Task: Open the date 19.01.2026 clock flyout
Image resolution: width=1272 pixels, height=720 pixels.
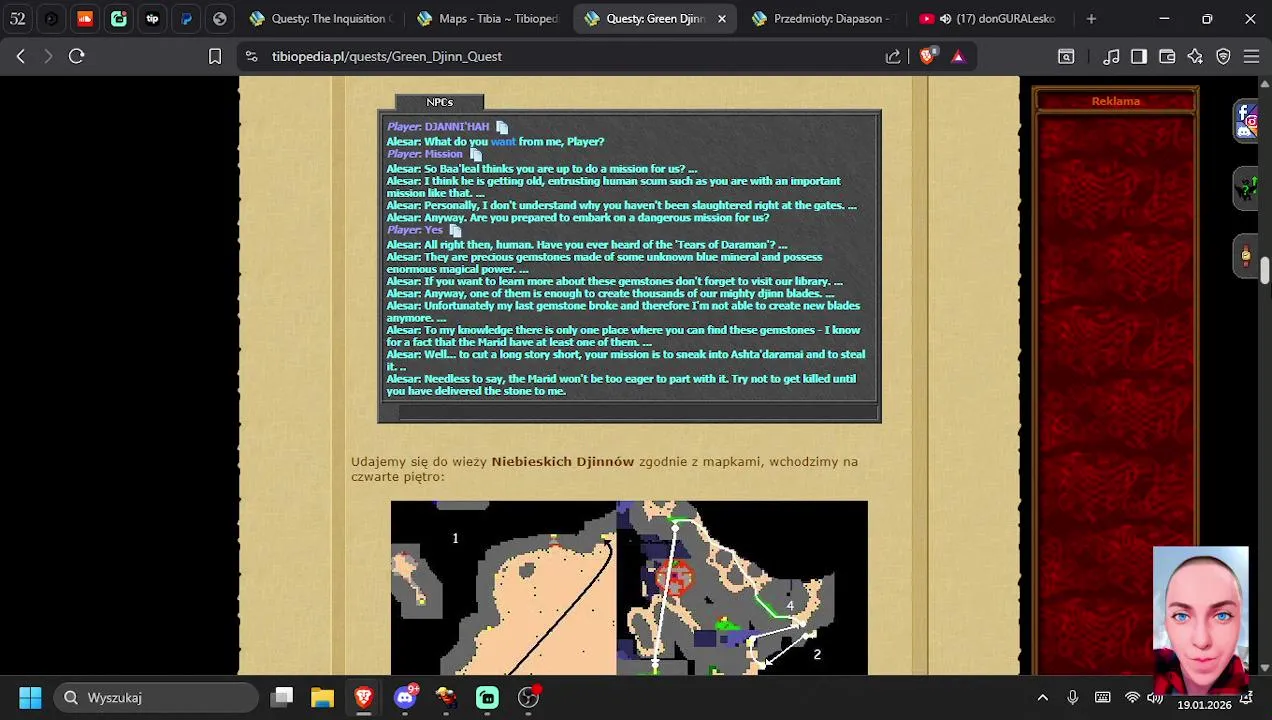Action: click(1204, 705)
